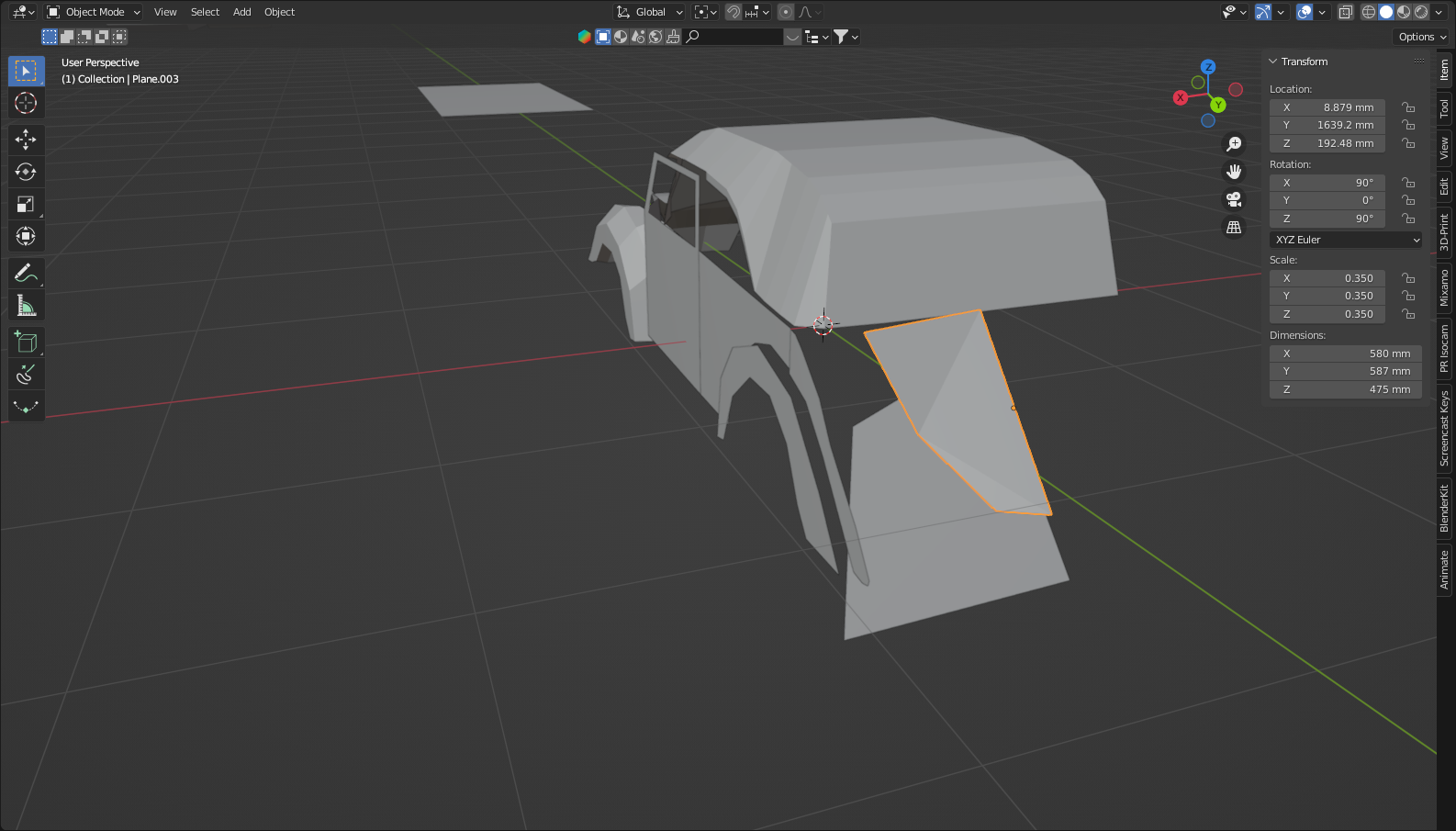
Task: Toggle lock on Rotation Z
Action: pos(1408,219)
